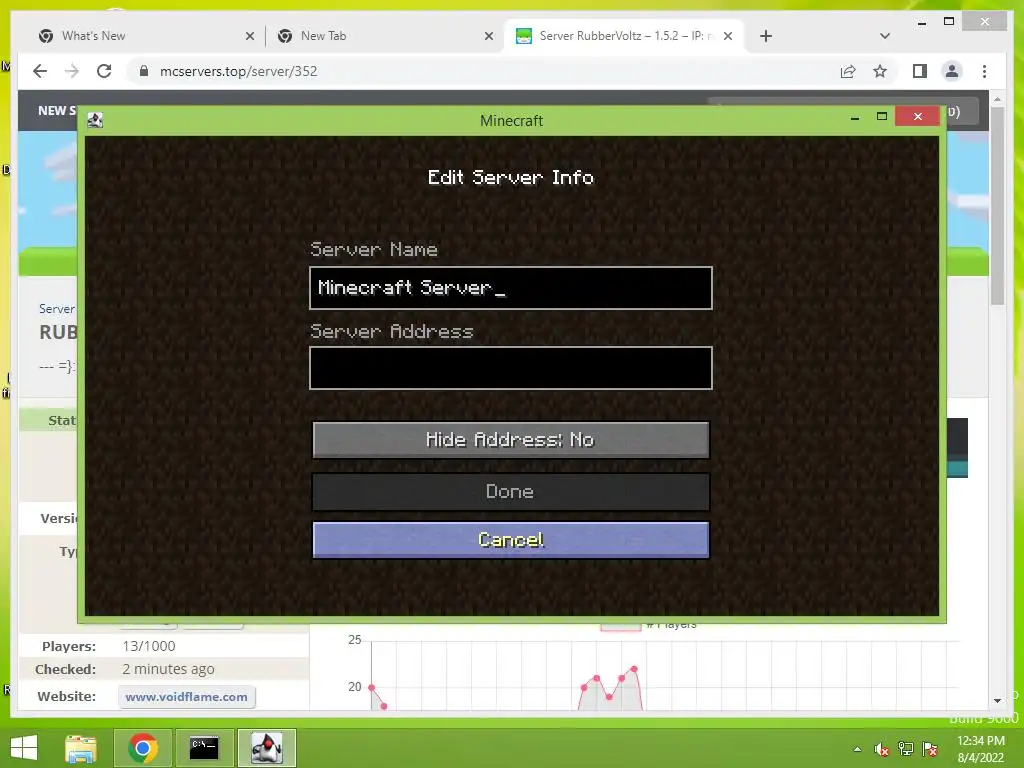The width and height of the screenshot is (1024, 768).
Task: Click the Done button in Minecraft
Action: [511, 491]
